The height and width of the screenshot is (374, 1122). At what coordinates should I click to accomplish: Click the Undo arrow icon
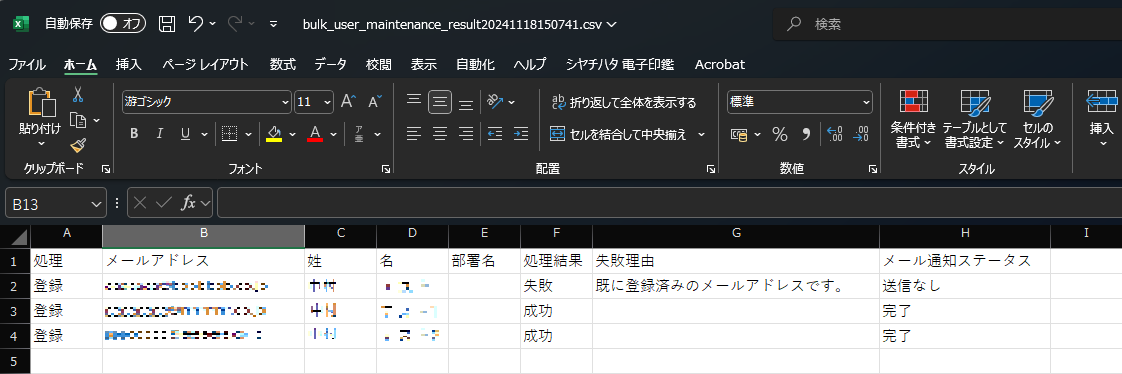point(196,24)
